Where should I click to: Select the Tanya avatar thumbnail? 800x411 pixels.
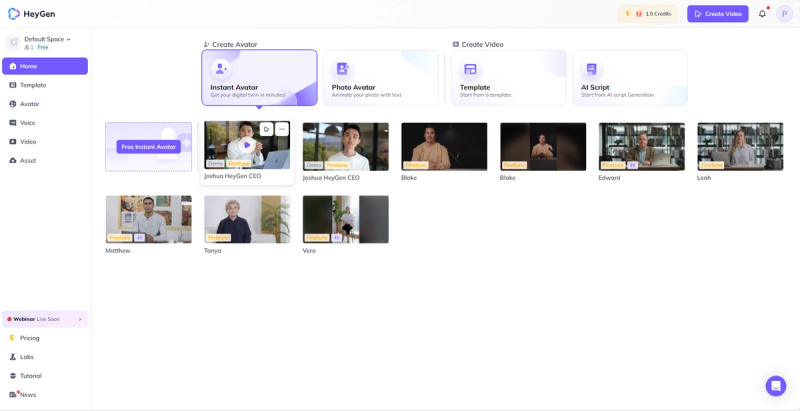247,219
